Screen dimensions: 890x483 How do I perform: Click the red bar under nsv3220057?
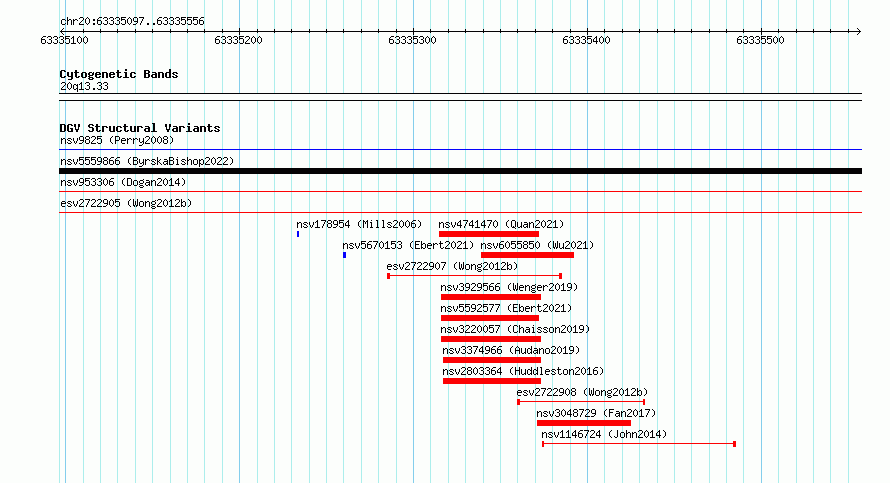click(x=491, y=339)
